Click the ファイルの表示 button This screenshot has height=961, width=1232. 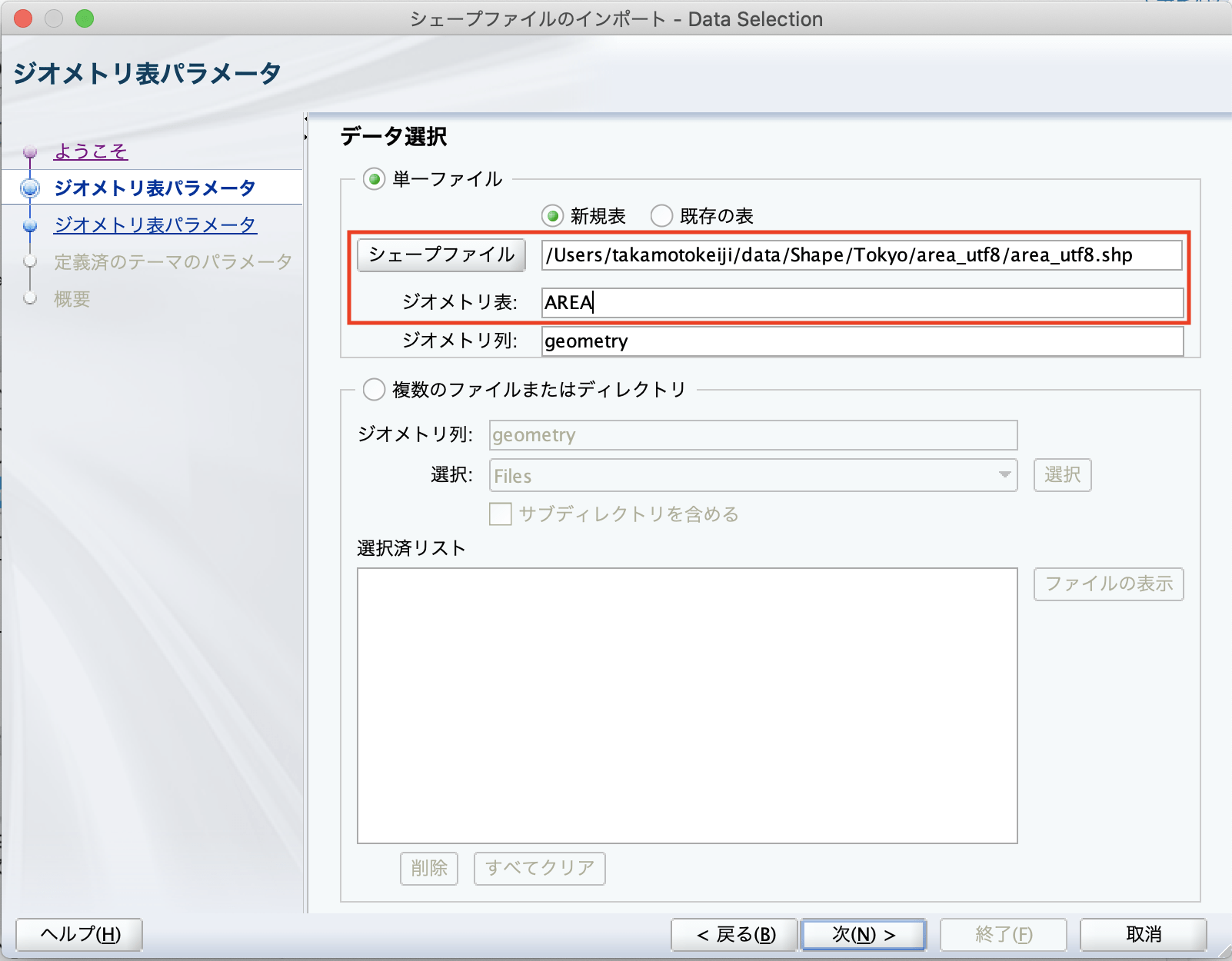tap(1108, 584)
